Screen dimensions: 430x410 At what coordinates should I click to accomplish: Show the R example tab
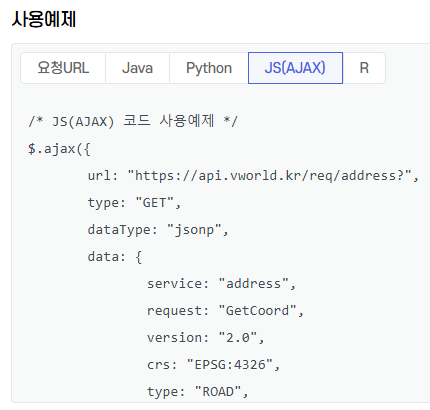click(364, 68)
